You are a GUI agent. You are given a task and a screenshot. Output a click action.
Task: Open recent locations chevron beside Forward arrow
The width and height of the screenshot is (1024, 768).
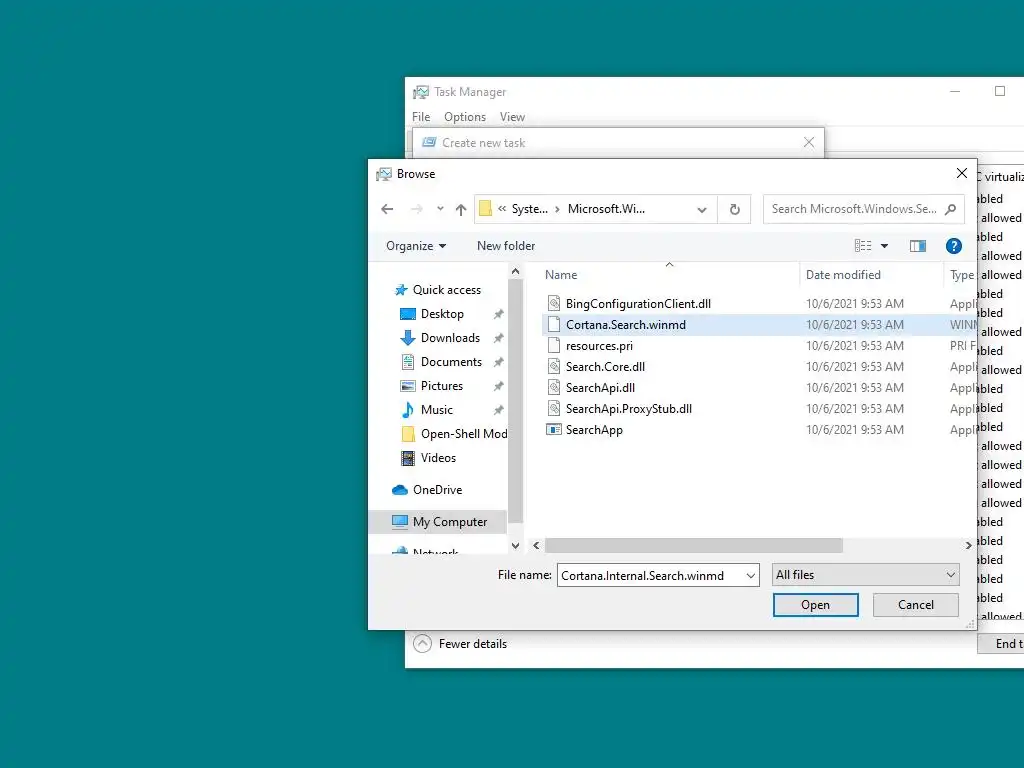tap(440, 209)
